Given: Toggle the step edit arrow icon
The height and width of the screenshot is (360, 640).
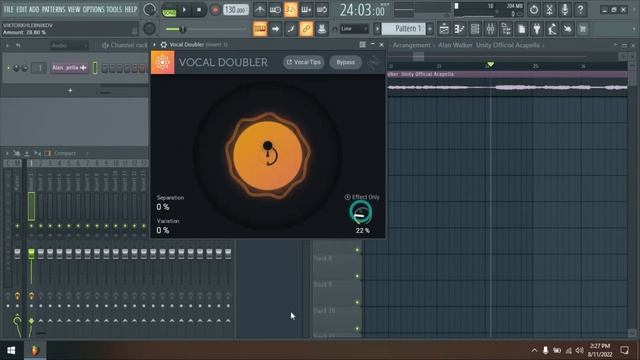Looking at the screenshot, I should tap(276, 29).
